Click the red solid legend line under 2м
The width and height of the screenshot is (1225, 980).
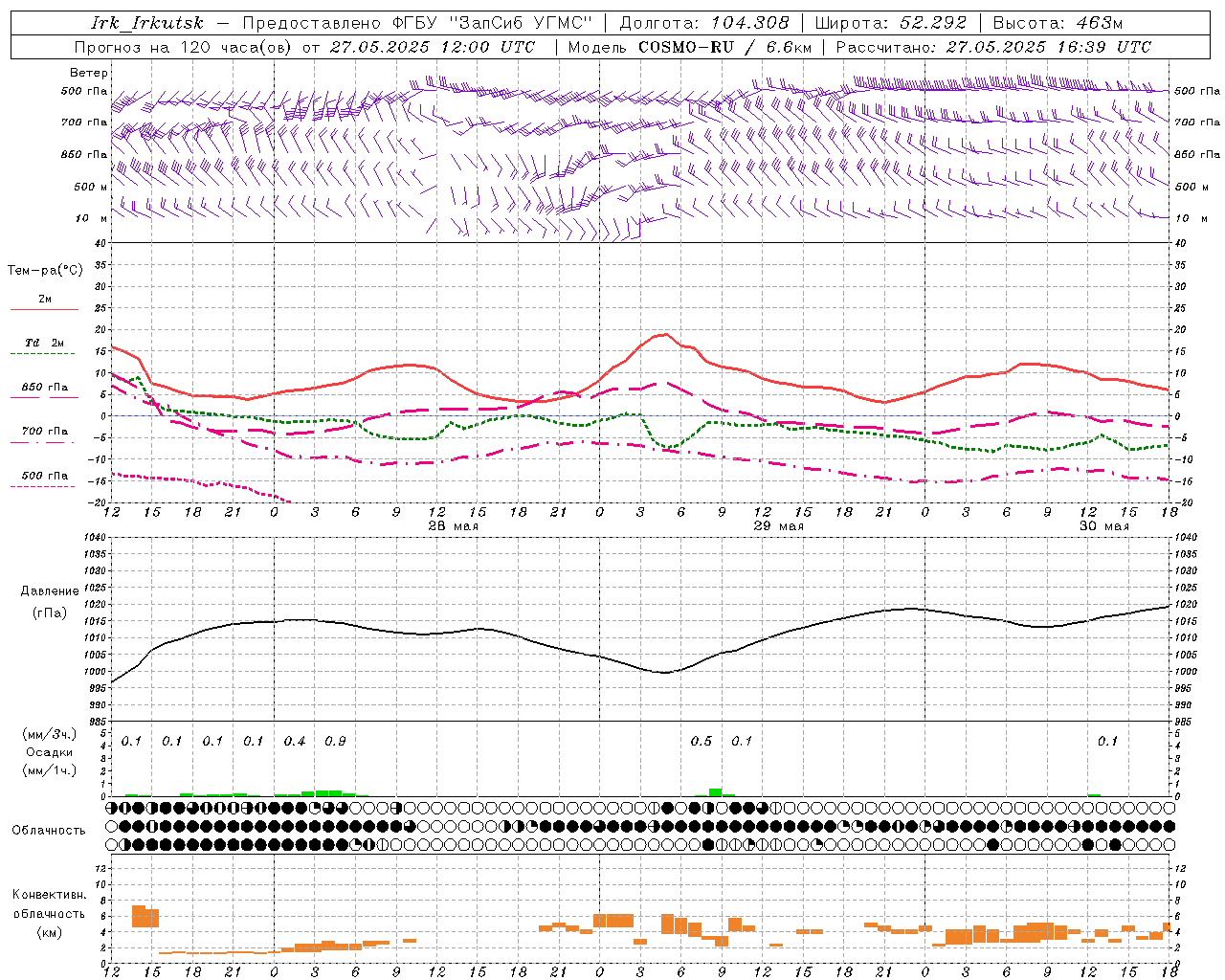pos(44,310)
